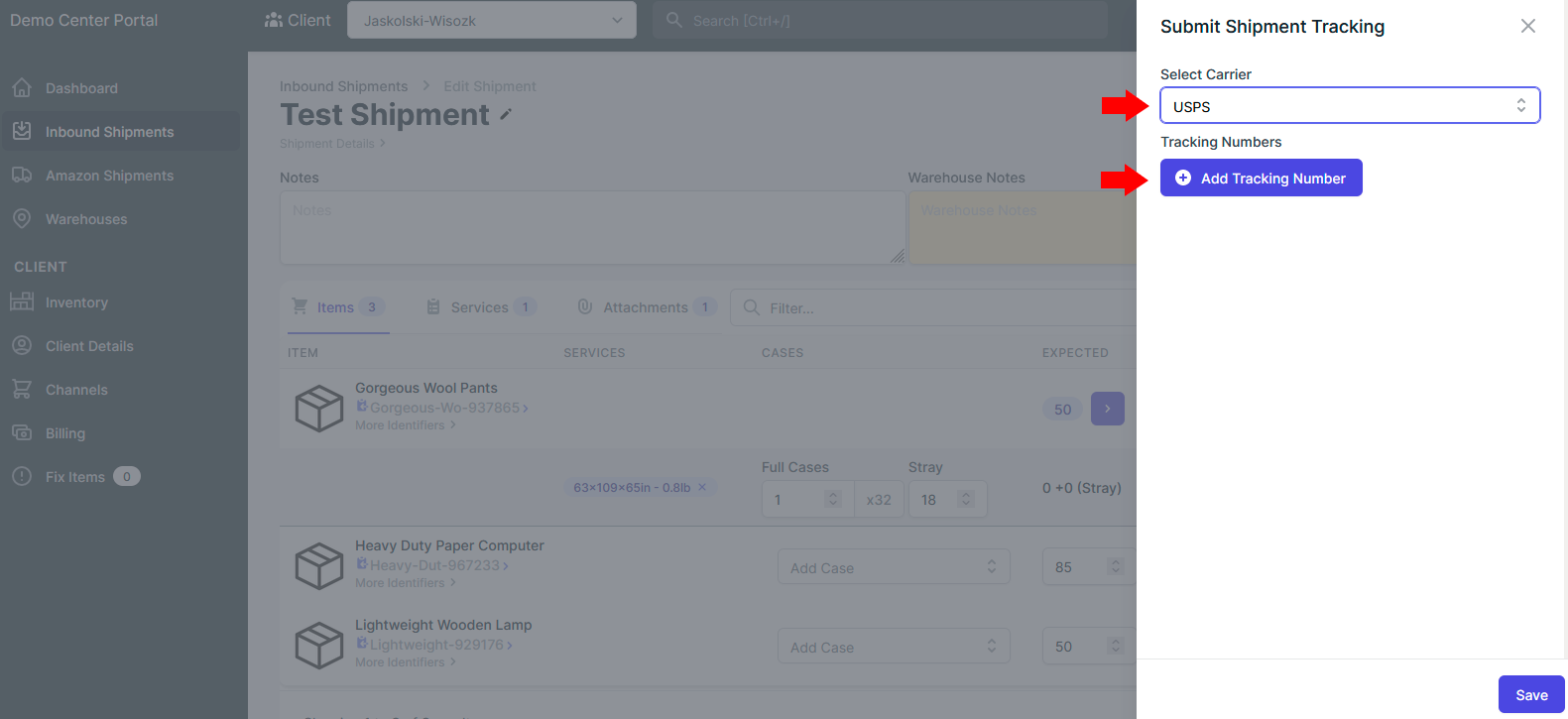
Task: Open Add Case dropdown for Heavy Duty Paper Computer
Action: click(894, 567)
